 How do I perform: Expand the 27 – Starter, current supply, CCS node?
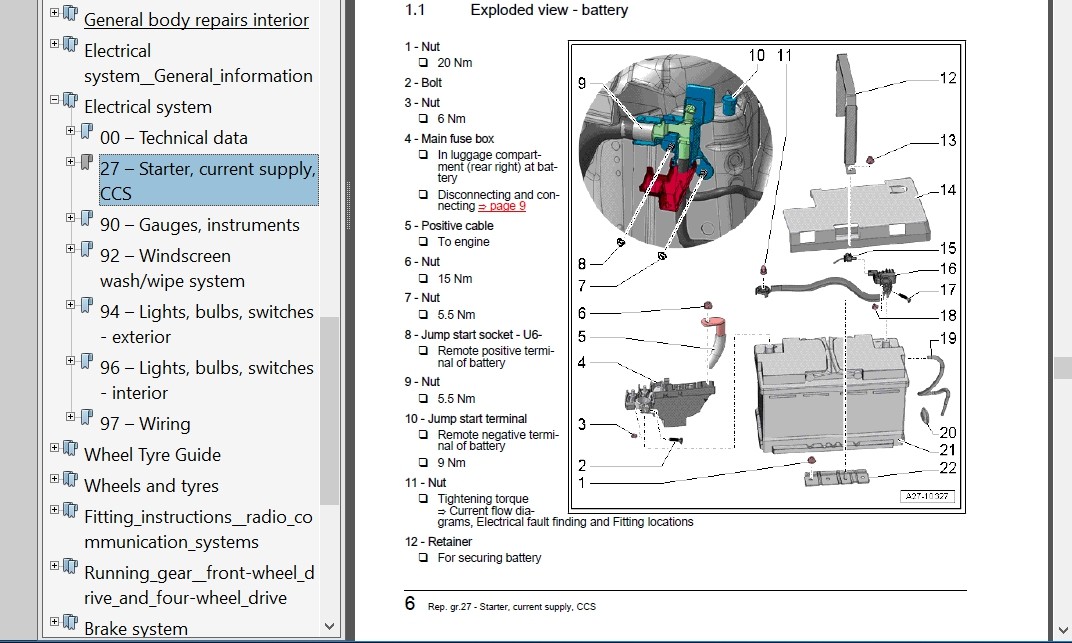[70, 162]
